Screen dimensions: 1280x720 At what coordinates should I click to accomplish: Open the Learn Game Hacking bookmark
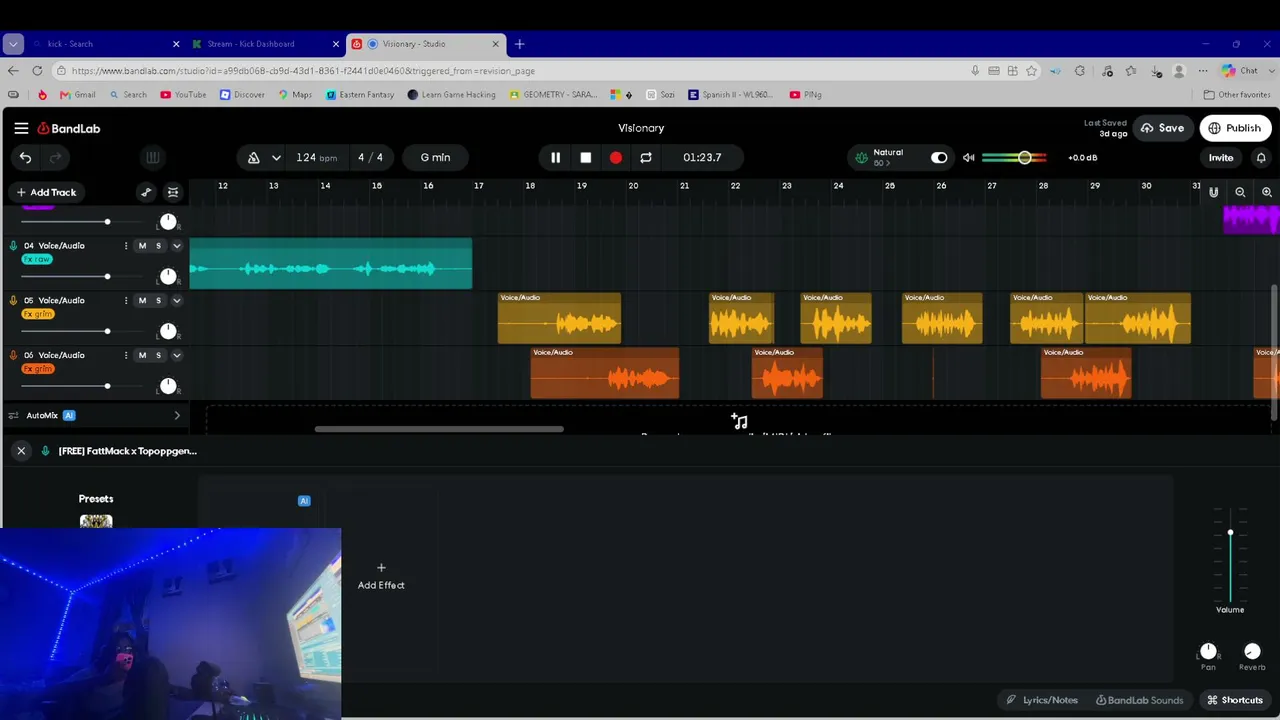[x=451, y=95]
